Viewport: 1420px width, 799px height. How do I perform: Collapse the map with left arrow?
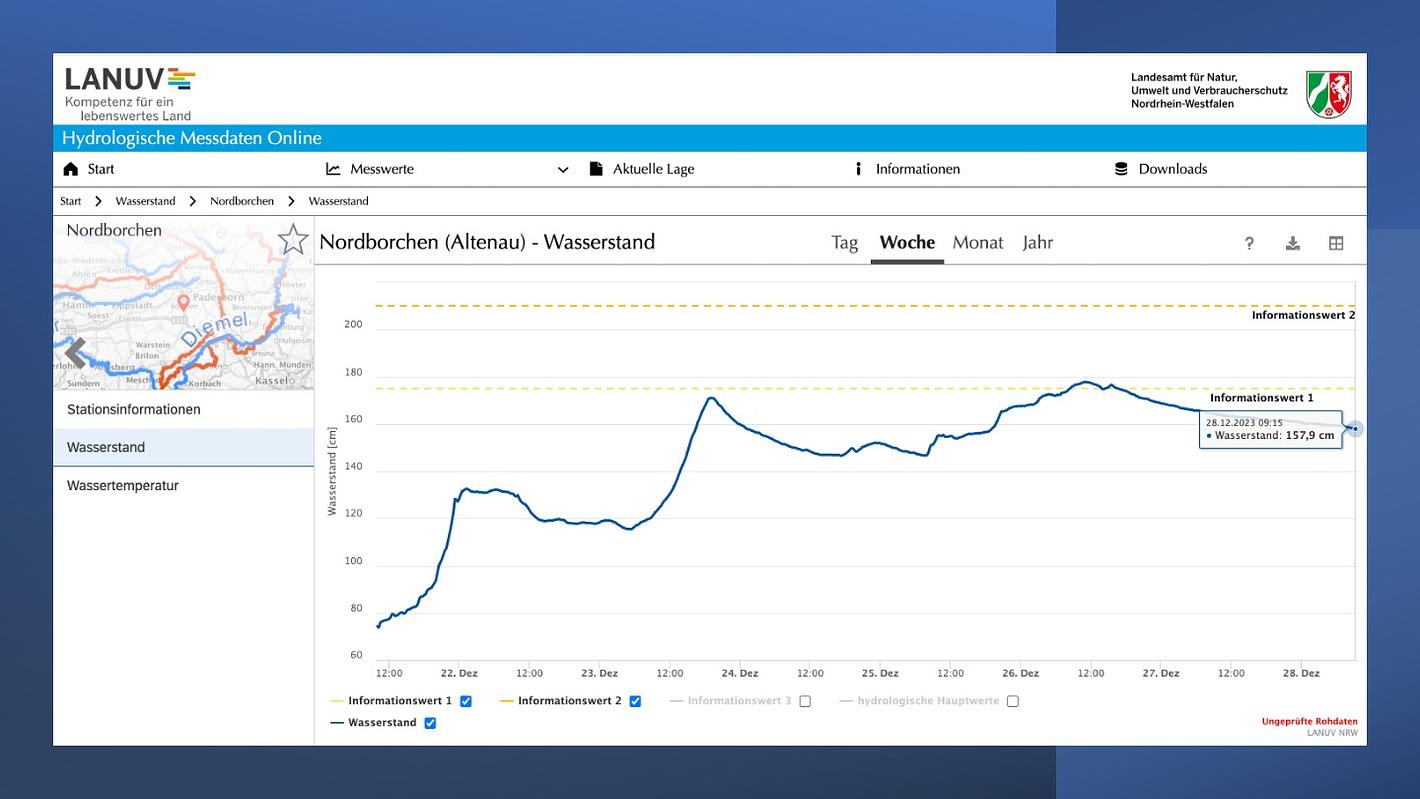[x=75, y=352]
